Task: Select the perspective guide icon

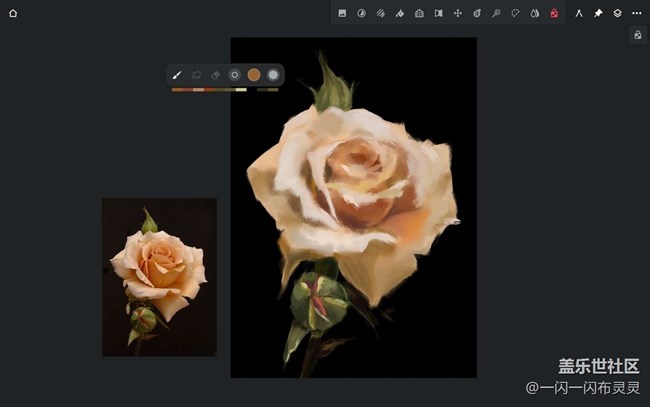Action: pos(419,13)
